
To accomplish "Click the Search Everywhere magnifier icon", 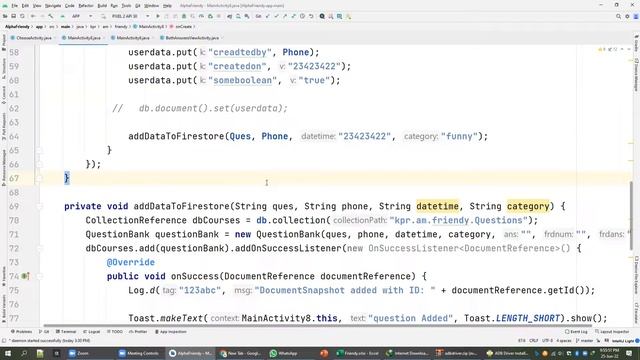I will (618, 16).
